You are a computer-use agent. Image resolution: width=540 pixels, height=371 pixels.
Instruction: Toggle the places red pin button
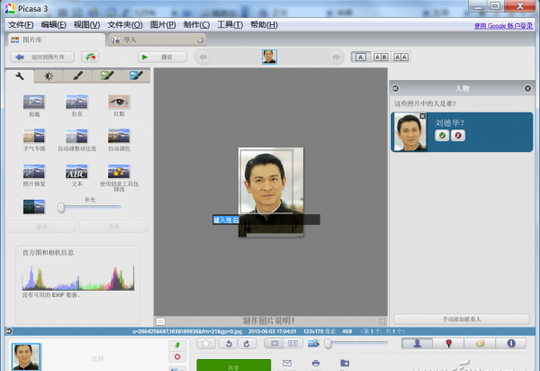[x=448, y=343]
